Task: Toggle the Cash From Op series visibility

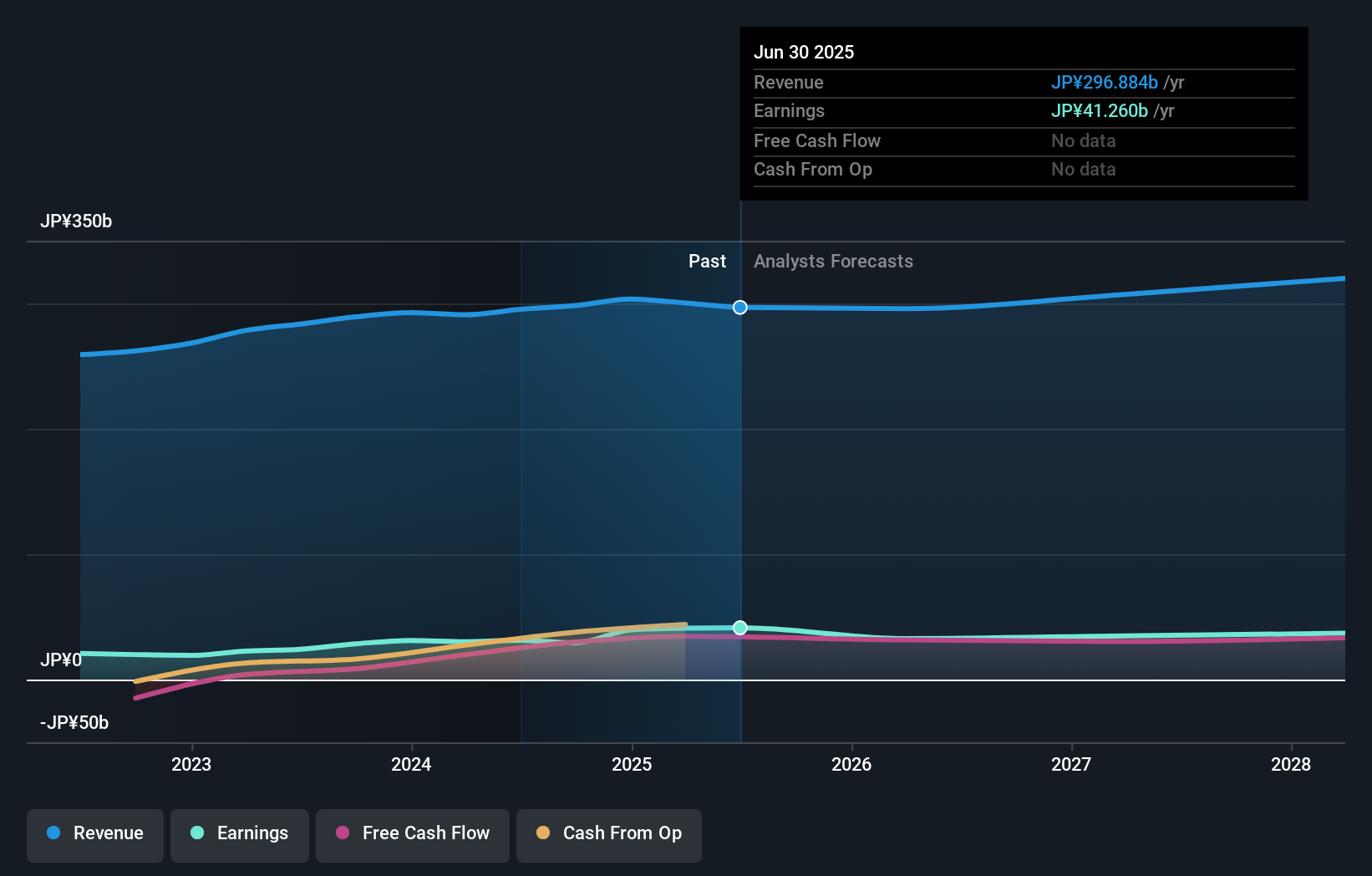Action: point(608,835)
